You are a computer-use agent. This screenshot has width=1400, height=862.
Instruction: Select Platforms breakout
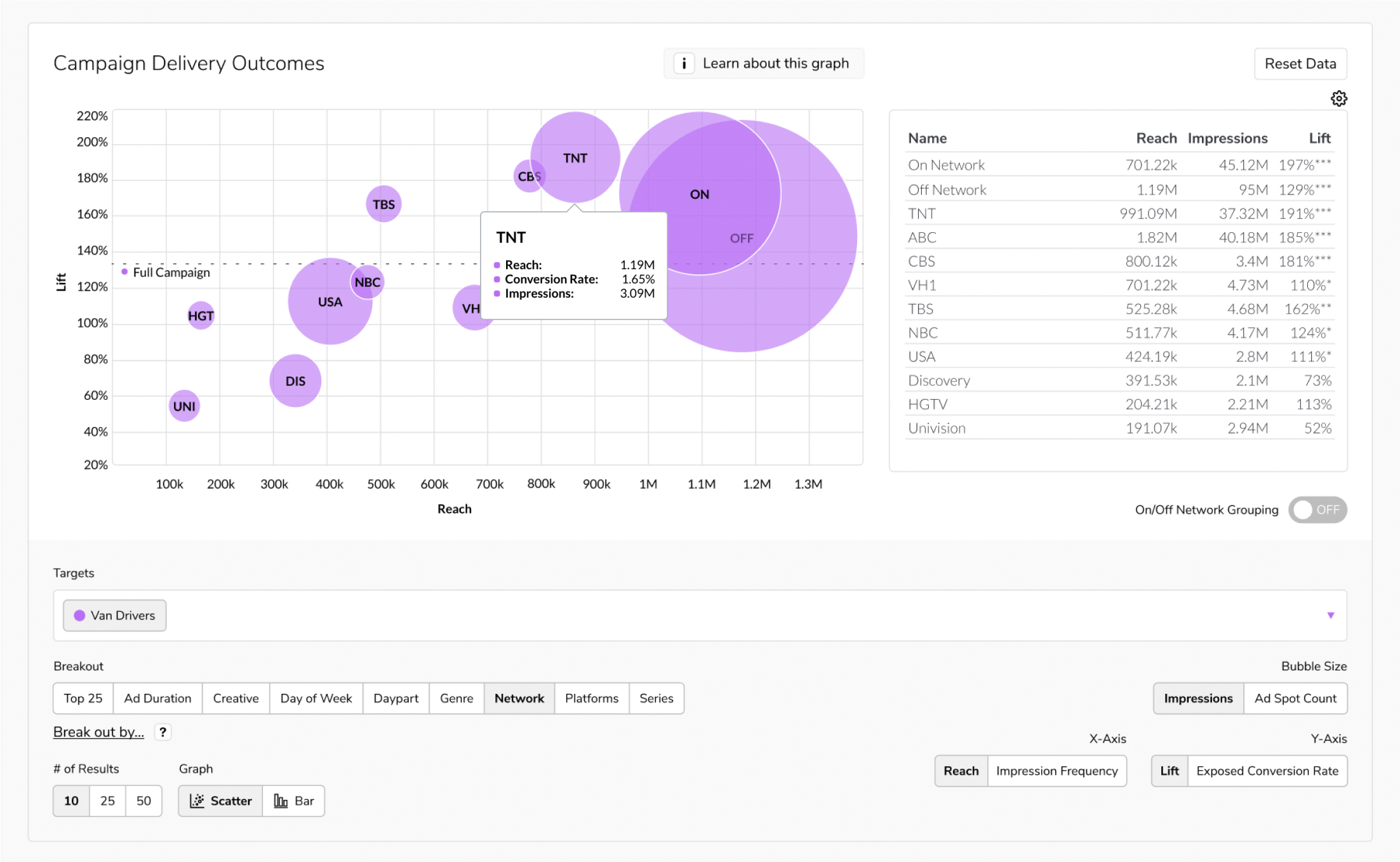[x=592, y=698]
